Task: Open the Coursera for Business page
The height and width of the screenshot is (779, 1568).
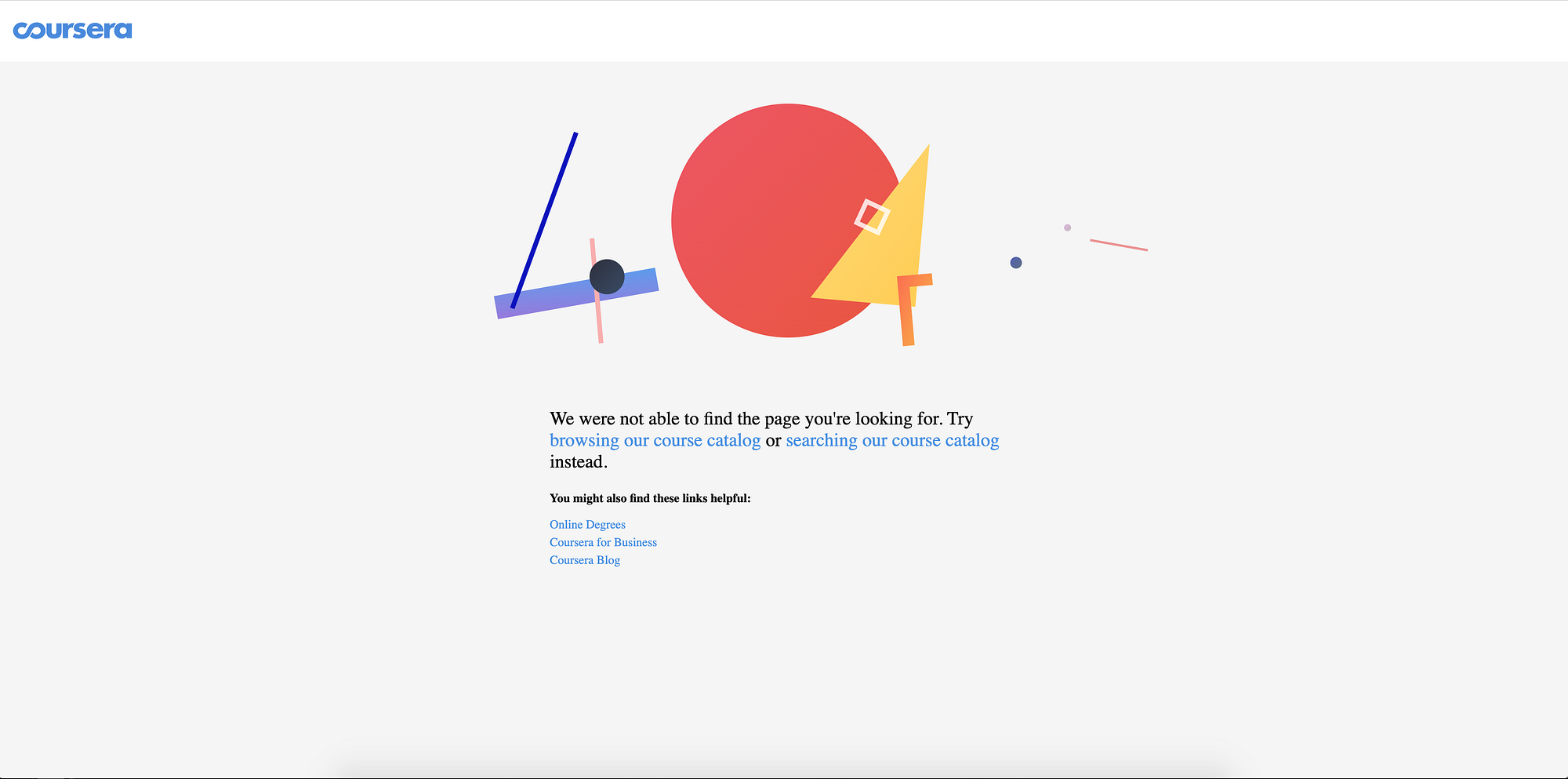Action: pos(603,542)
